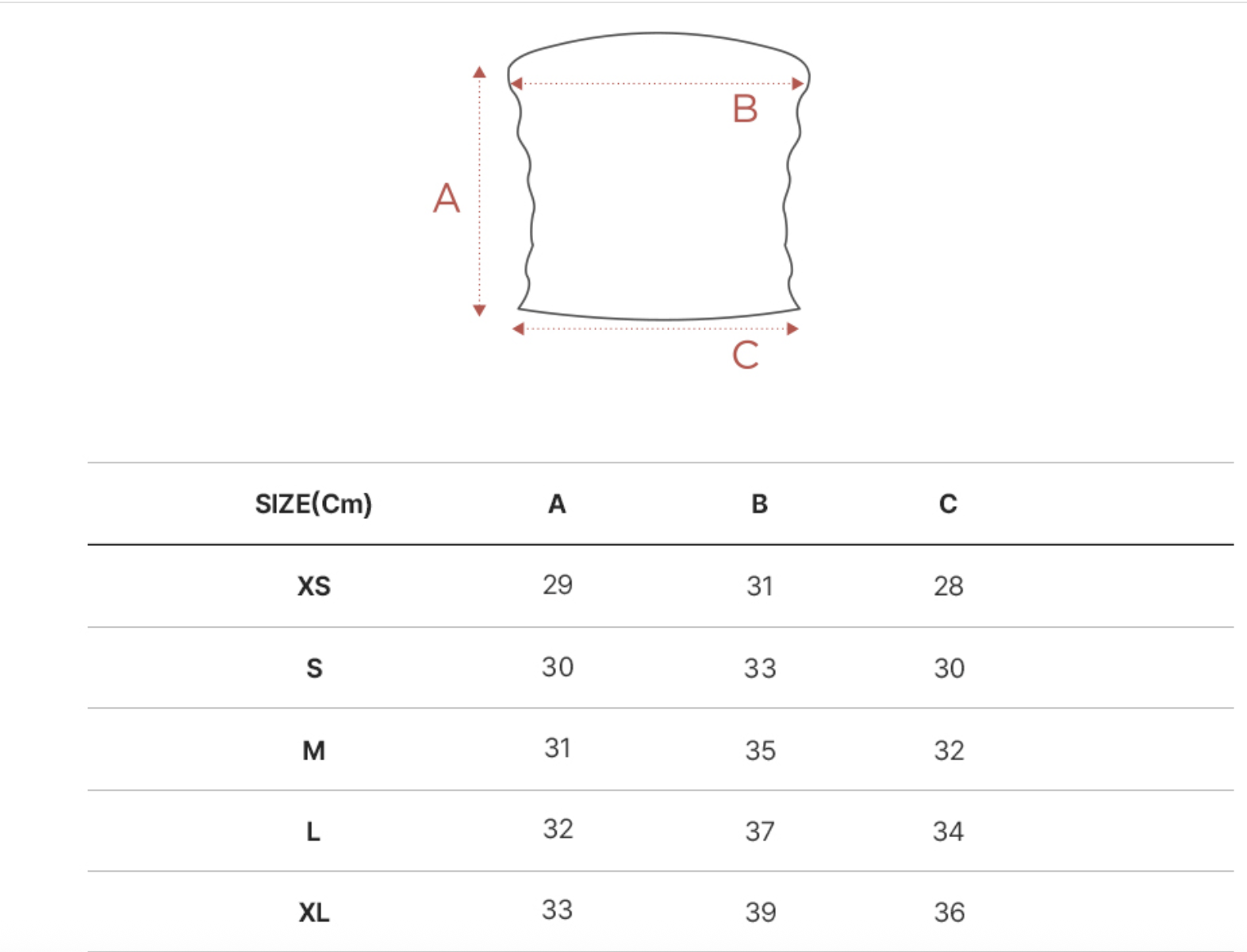Click value 28 in the XS row
1247x952 pixels.
click(x=949, y=586)
